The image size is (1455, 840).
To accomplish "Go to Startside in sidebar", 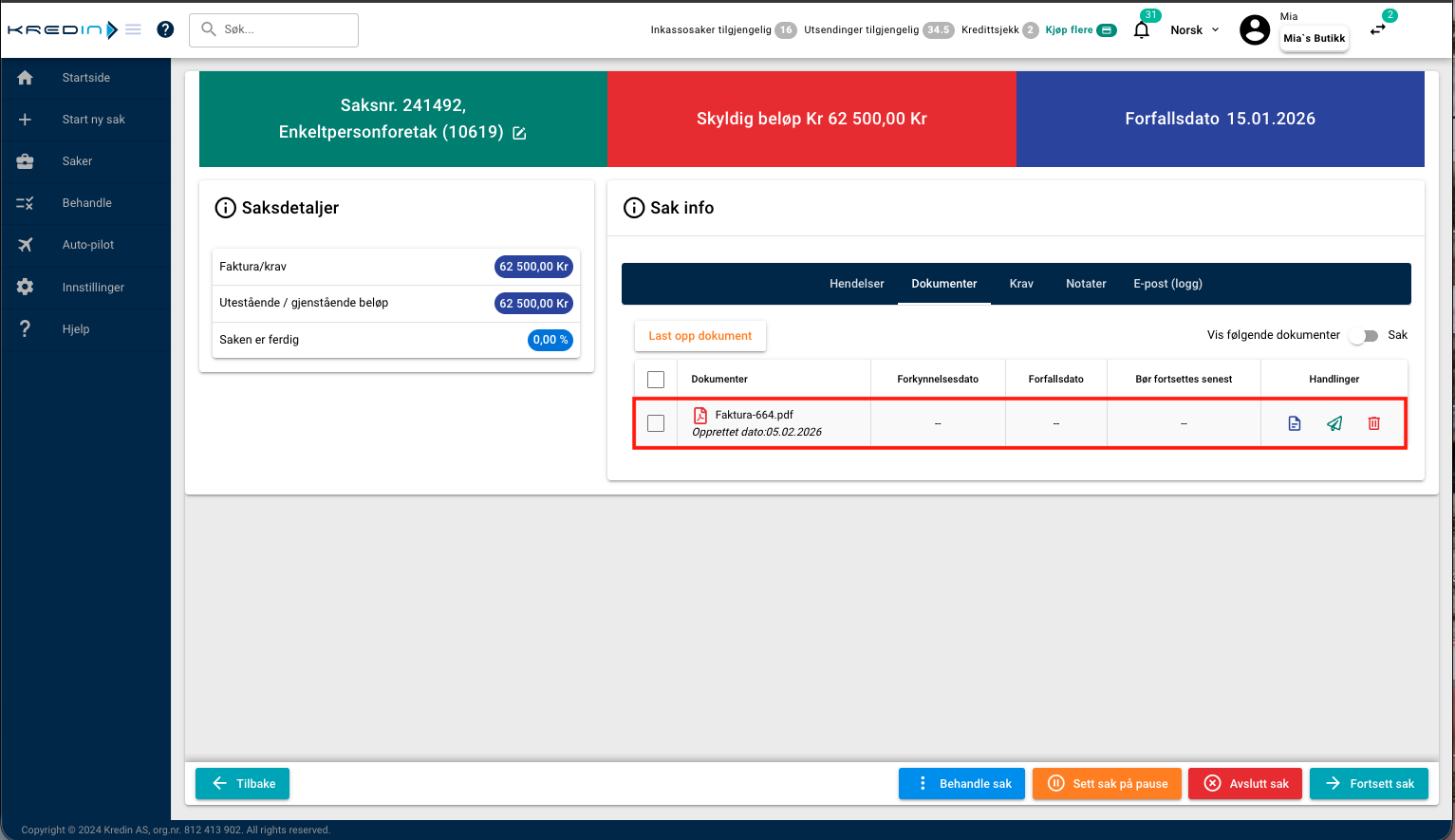I will click(x=85, y=78).
